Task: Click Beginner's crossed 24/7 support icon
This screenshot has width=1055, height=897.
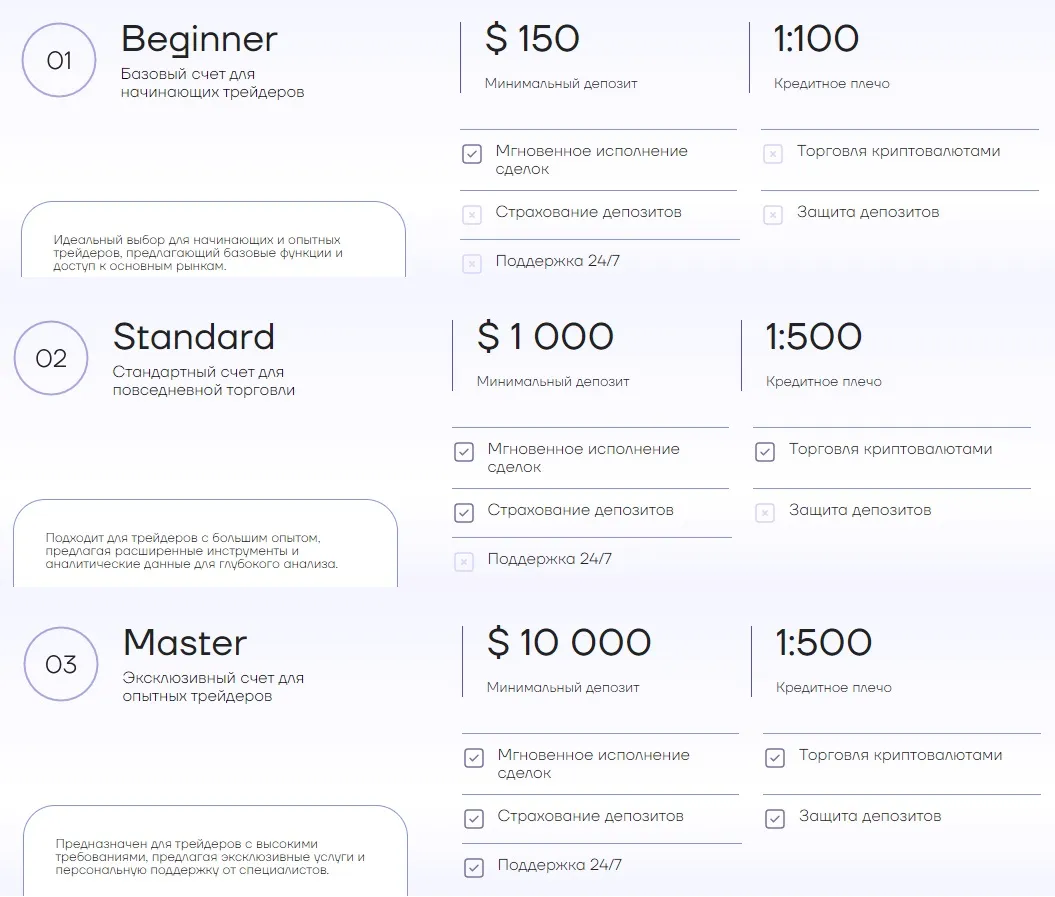Action: (x=472, y=264)
